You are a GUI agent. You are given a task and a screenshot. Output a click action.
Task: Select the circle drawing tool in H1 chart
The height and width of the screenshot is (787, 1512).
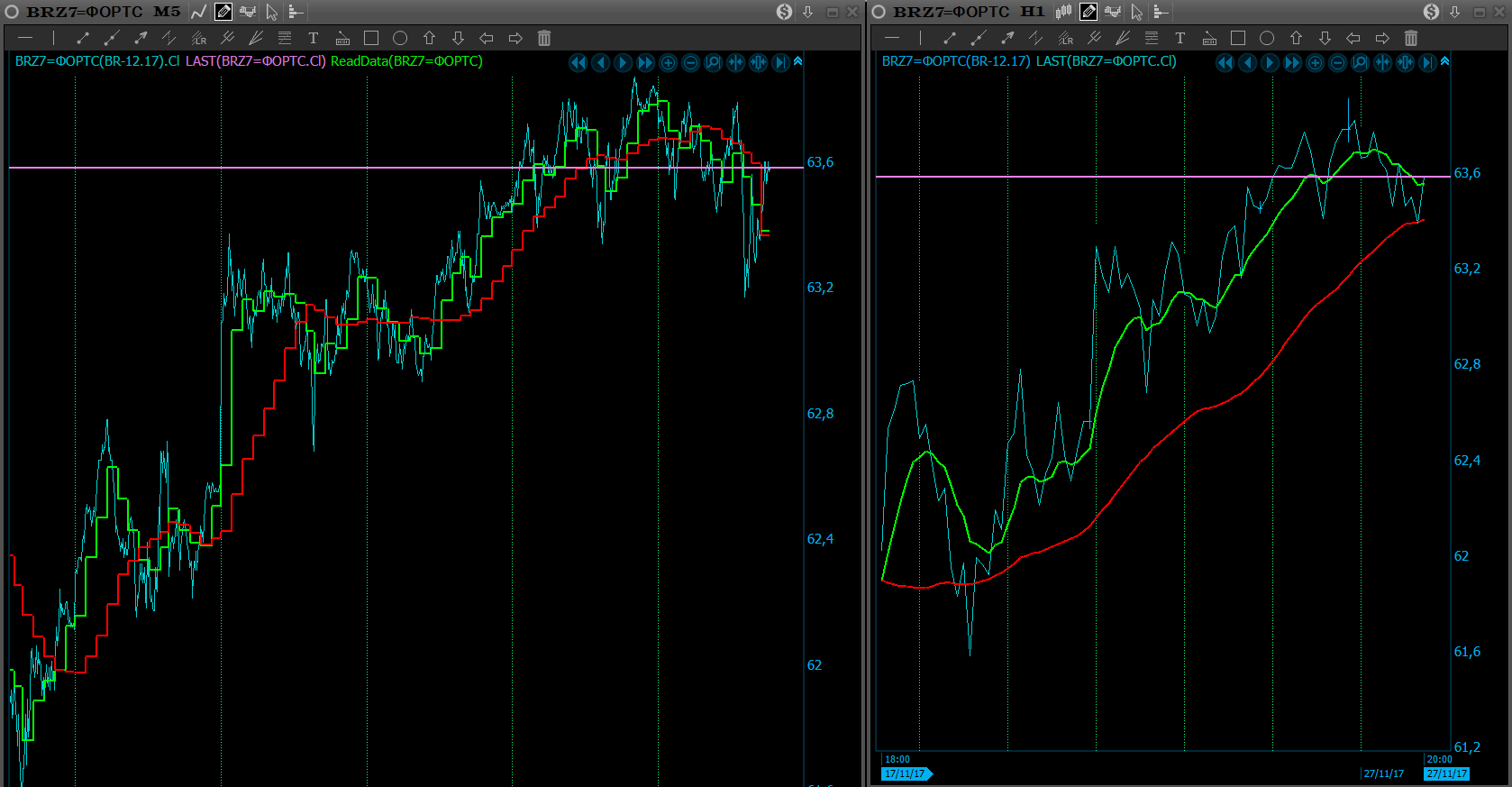pos(1267,38)
